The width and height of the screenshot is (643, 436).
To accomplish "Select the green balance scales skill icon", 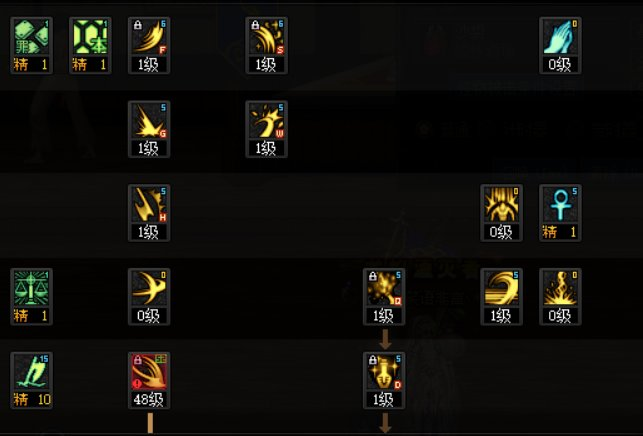I will point(32,288).
